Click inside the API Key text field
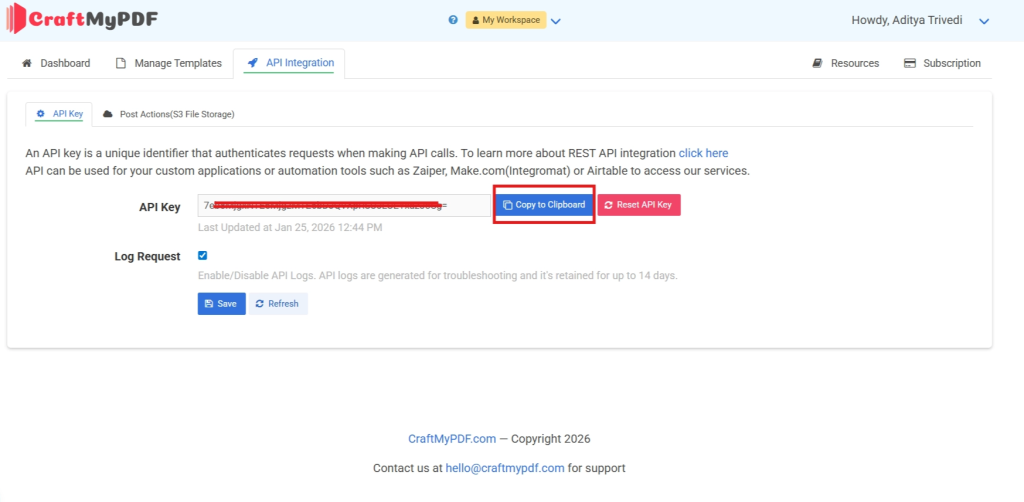The height and width of the screenshot is (502, 1024). click(x=344, y=205)
